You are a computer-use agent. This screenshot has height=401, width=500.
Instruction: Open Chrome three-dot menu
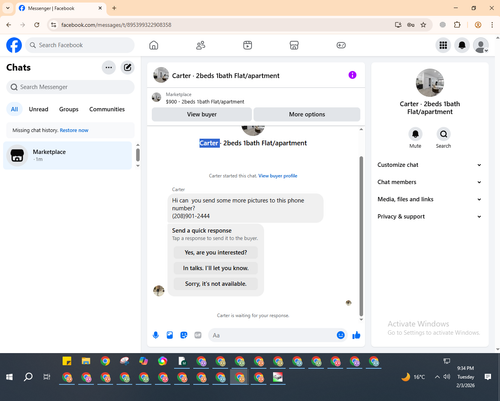[x=492, y=25]
